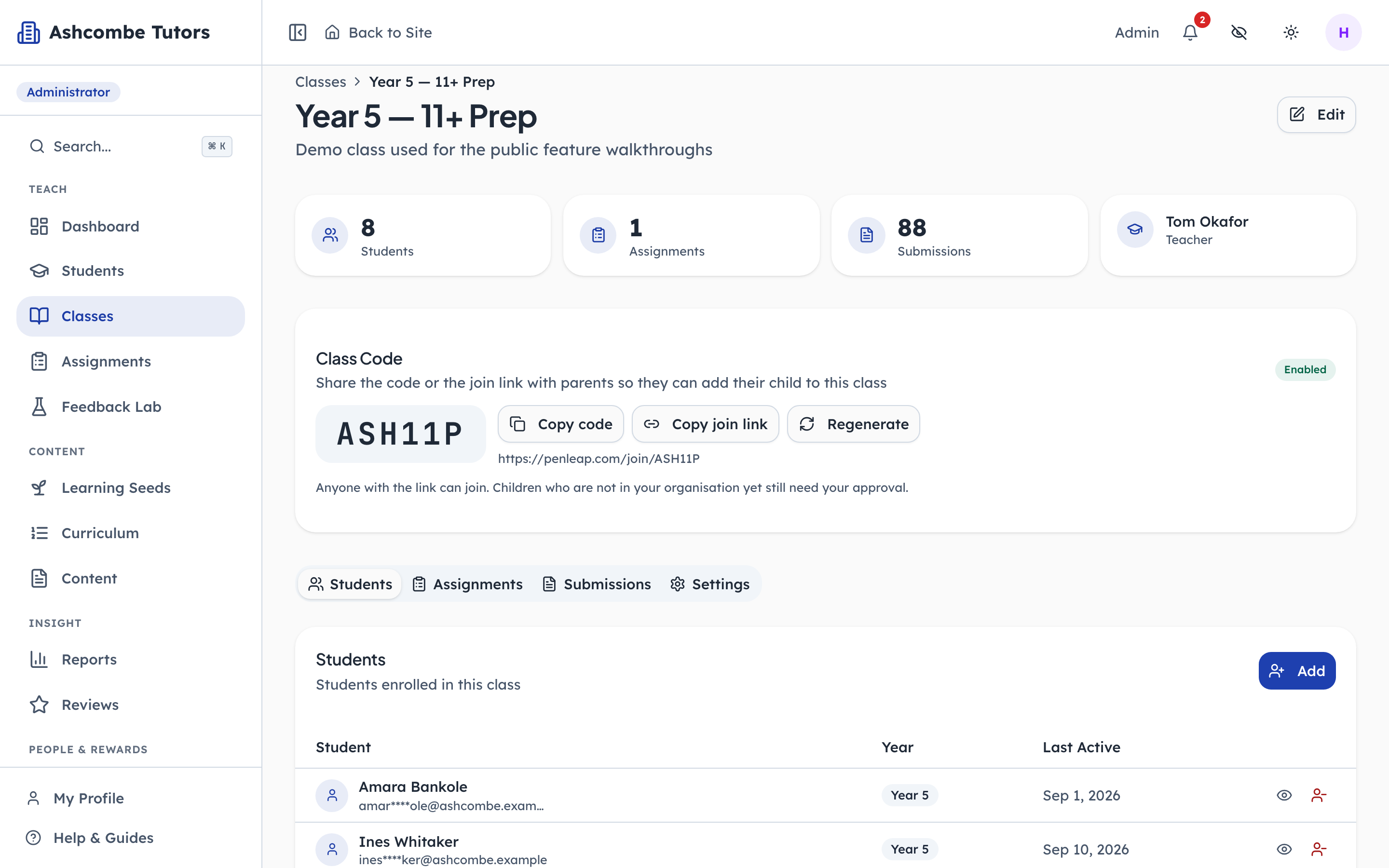Image resolution: width=1389 pixels, height=868 pixels.
Task: Toggle privacy mode eye-off icon
Action: [x=1239, y=32]
